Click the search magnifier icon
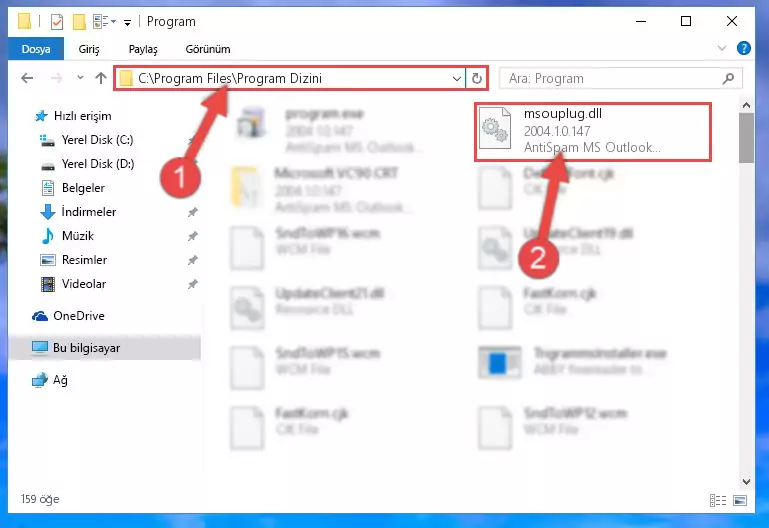The width and height of the screenshot is (769, 528). tap(728, 78)
